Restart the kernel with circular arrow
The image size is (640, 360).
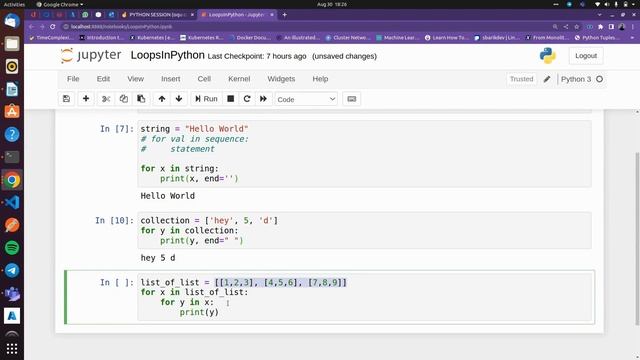(x=247, y=99)
